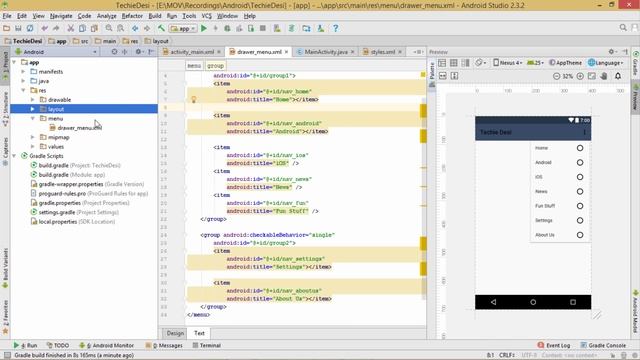Select About Us radio button in preview
The height and width of the screenshot is (360, 640).
(x=580, y=235)
